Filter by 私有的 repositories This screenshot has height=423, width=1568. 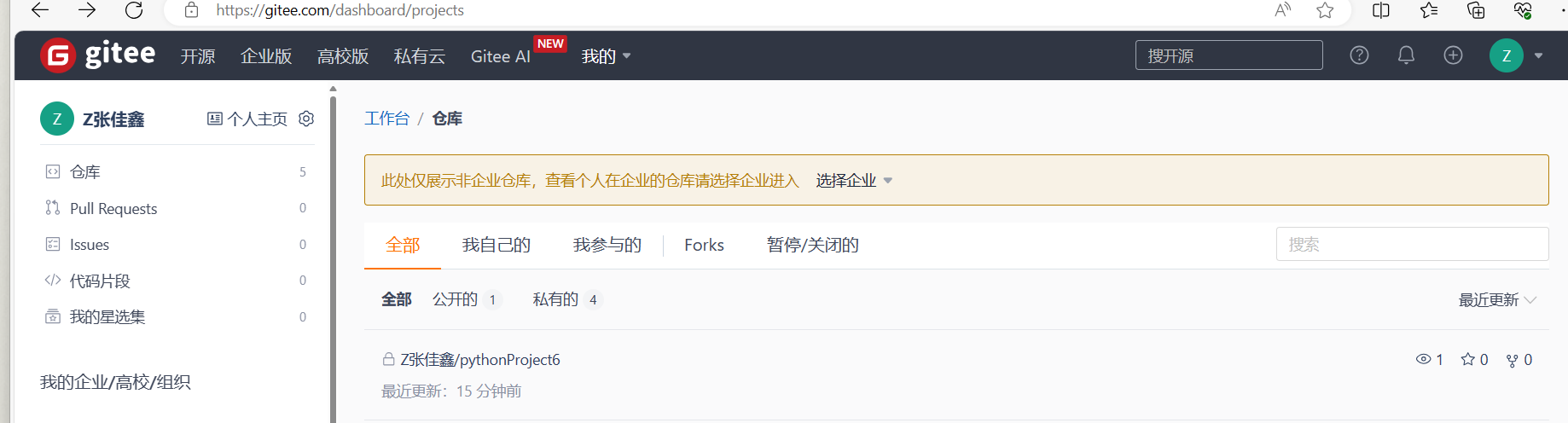[555, 299]
